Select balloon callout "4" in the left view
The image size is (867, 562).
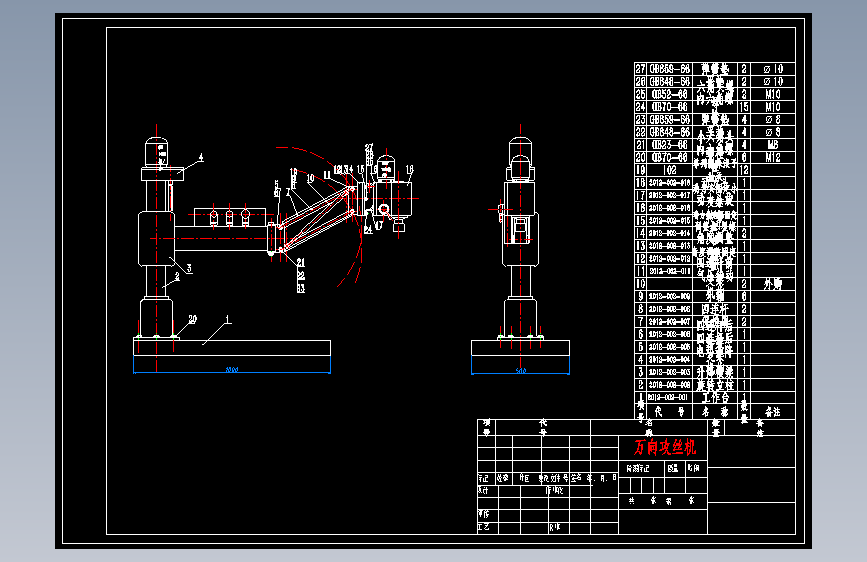coord(201,158)
